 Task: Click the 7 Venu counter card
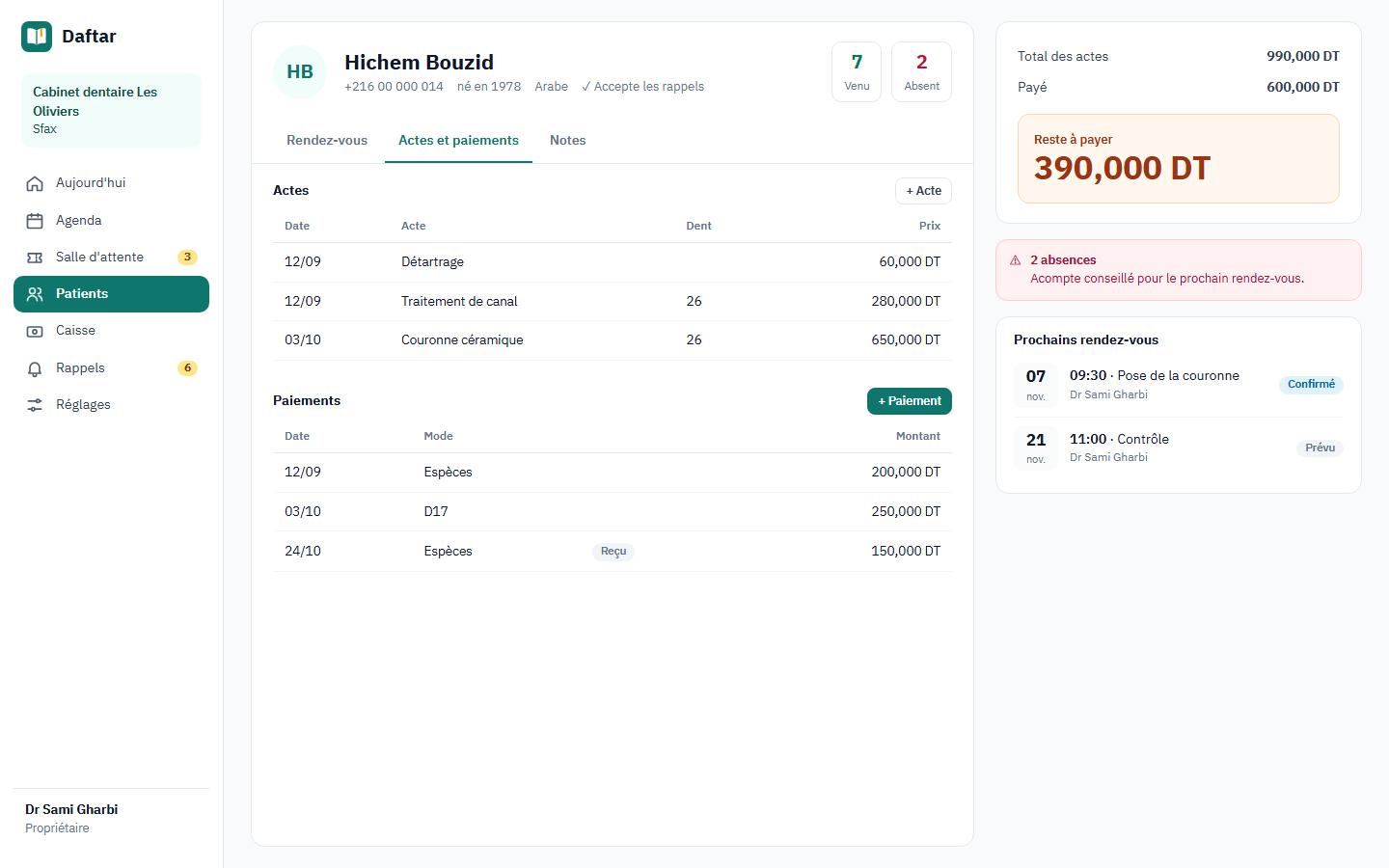point(857,72)
